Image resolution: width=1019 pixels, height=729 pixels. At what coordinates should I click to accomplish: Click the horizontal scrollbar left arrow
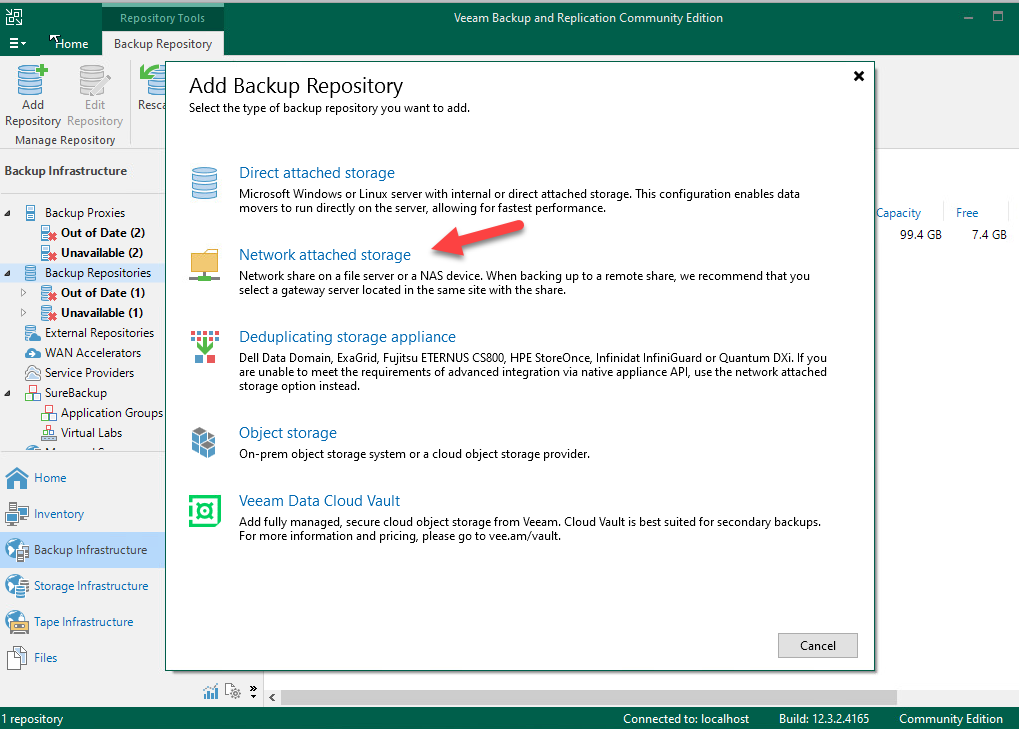(x=271, y=697)
